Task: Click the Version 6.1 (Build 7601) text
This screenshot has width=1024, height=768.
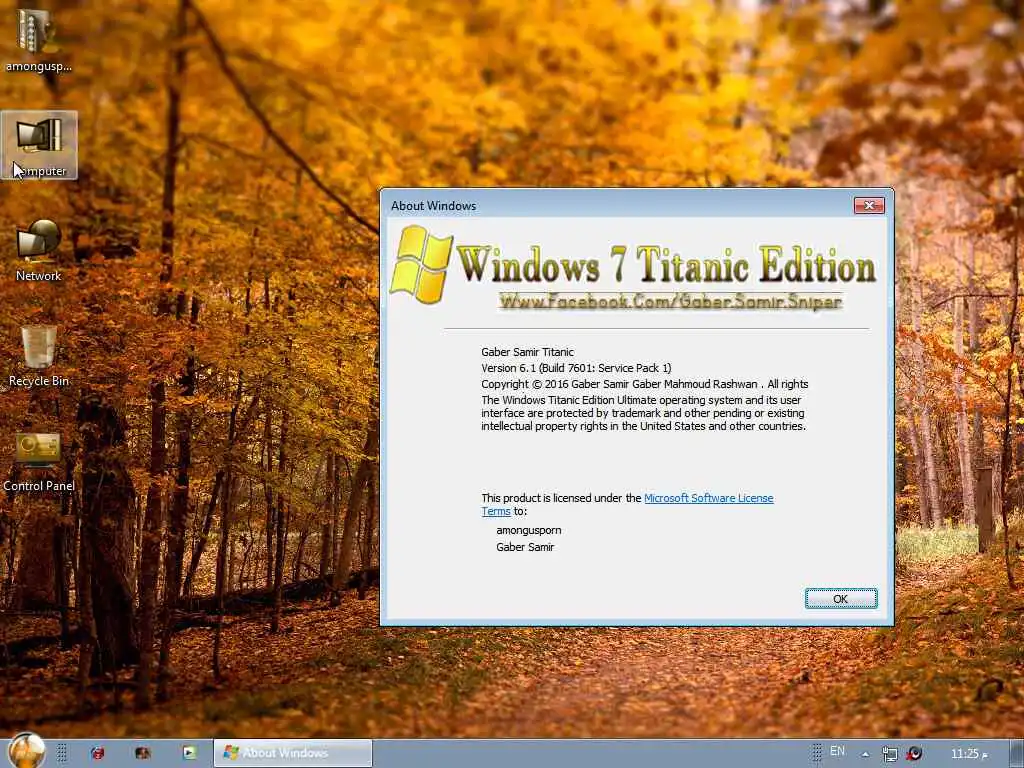Action: (x=576, y=368)
